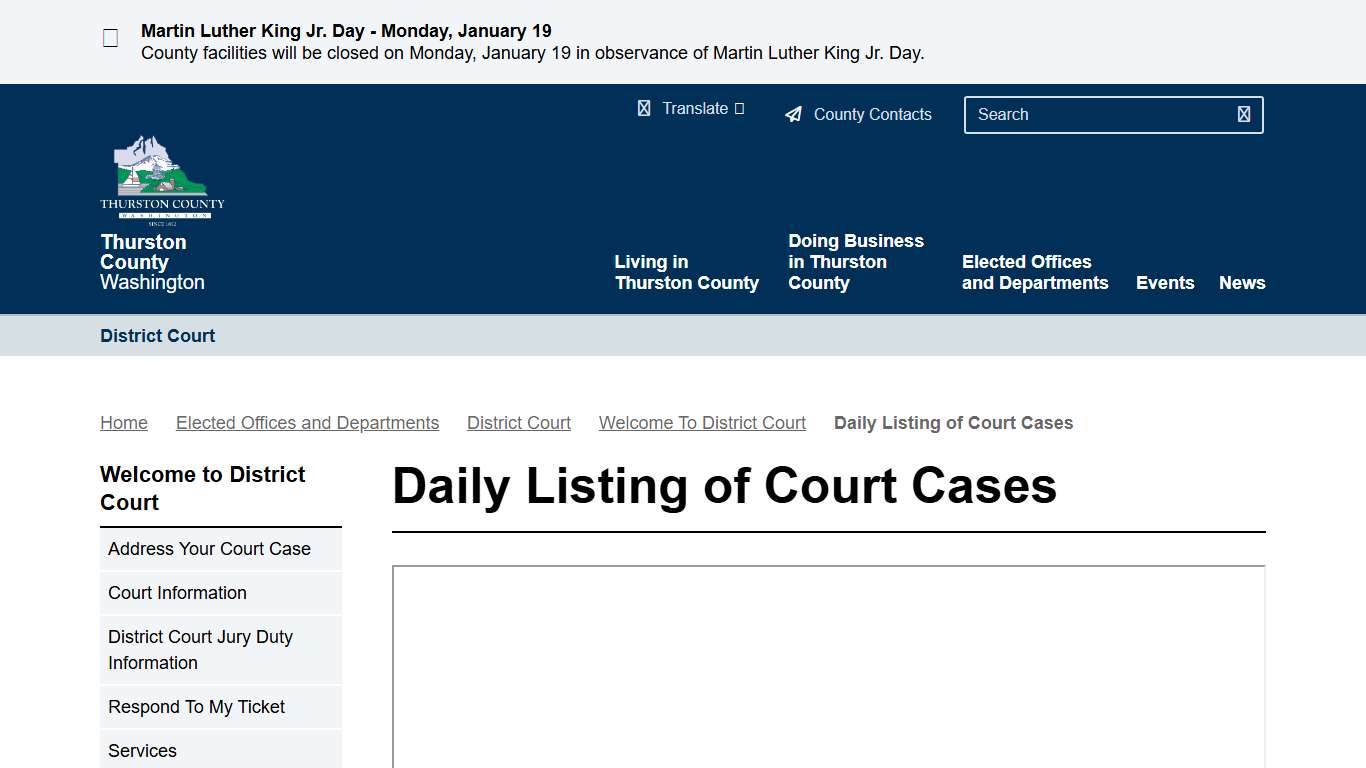
Task: Click the Home breadcrumb link
Action: tap(123, 422)
